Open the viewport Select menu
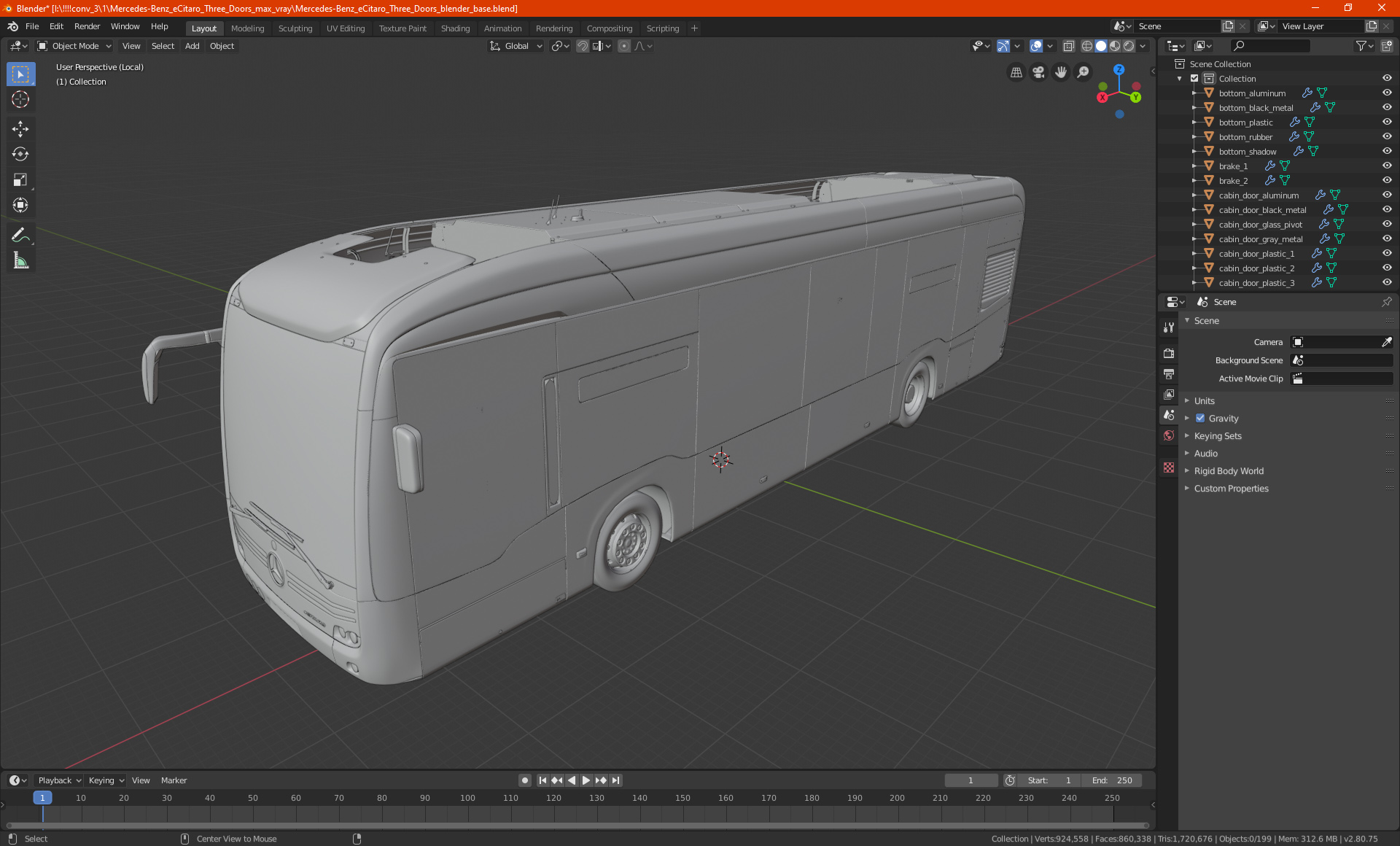The height and width of the screenshot is (846, 1400). pos(163,46)
